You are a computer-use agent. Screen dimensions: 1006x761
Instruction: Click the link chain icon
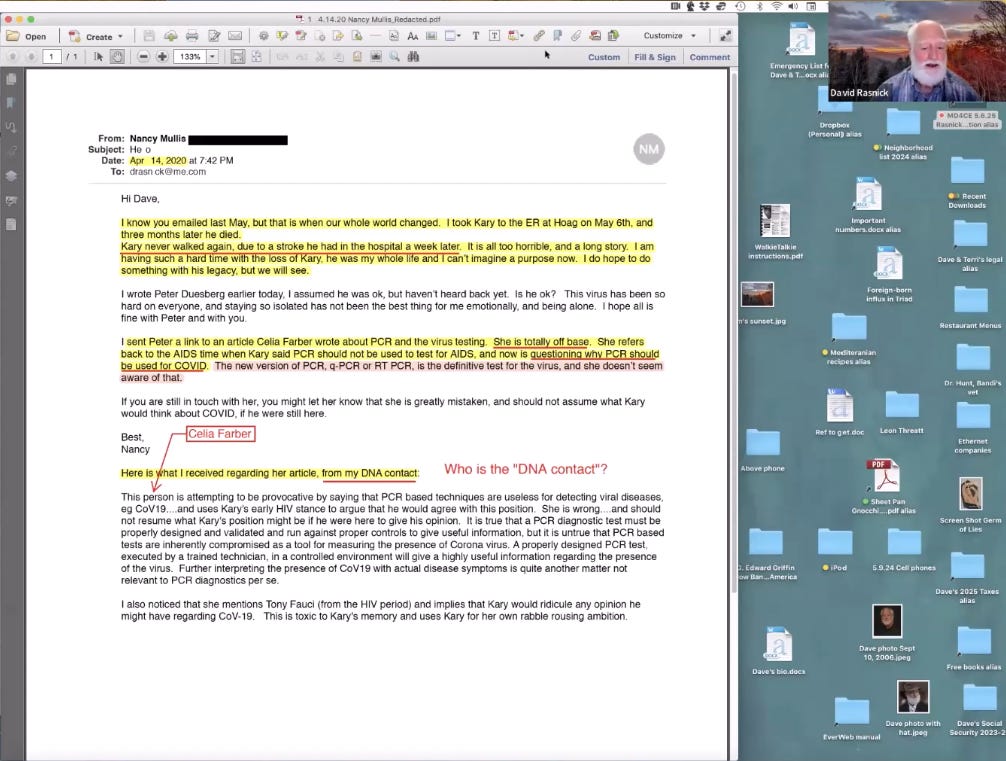tap(539, 36)
